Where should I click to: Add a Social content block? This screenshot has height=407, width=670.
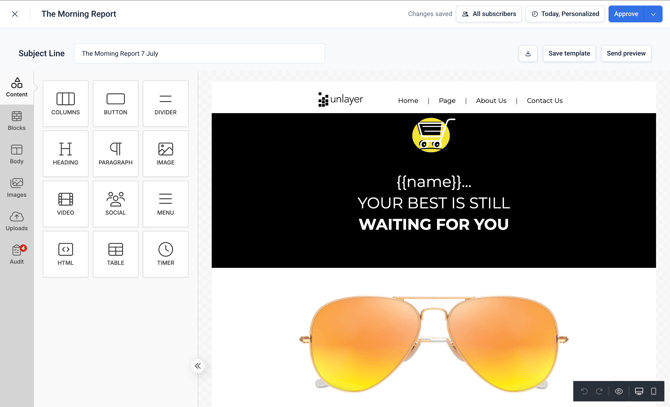coord(115,204)
